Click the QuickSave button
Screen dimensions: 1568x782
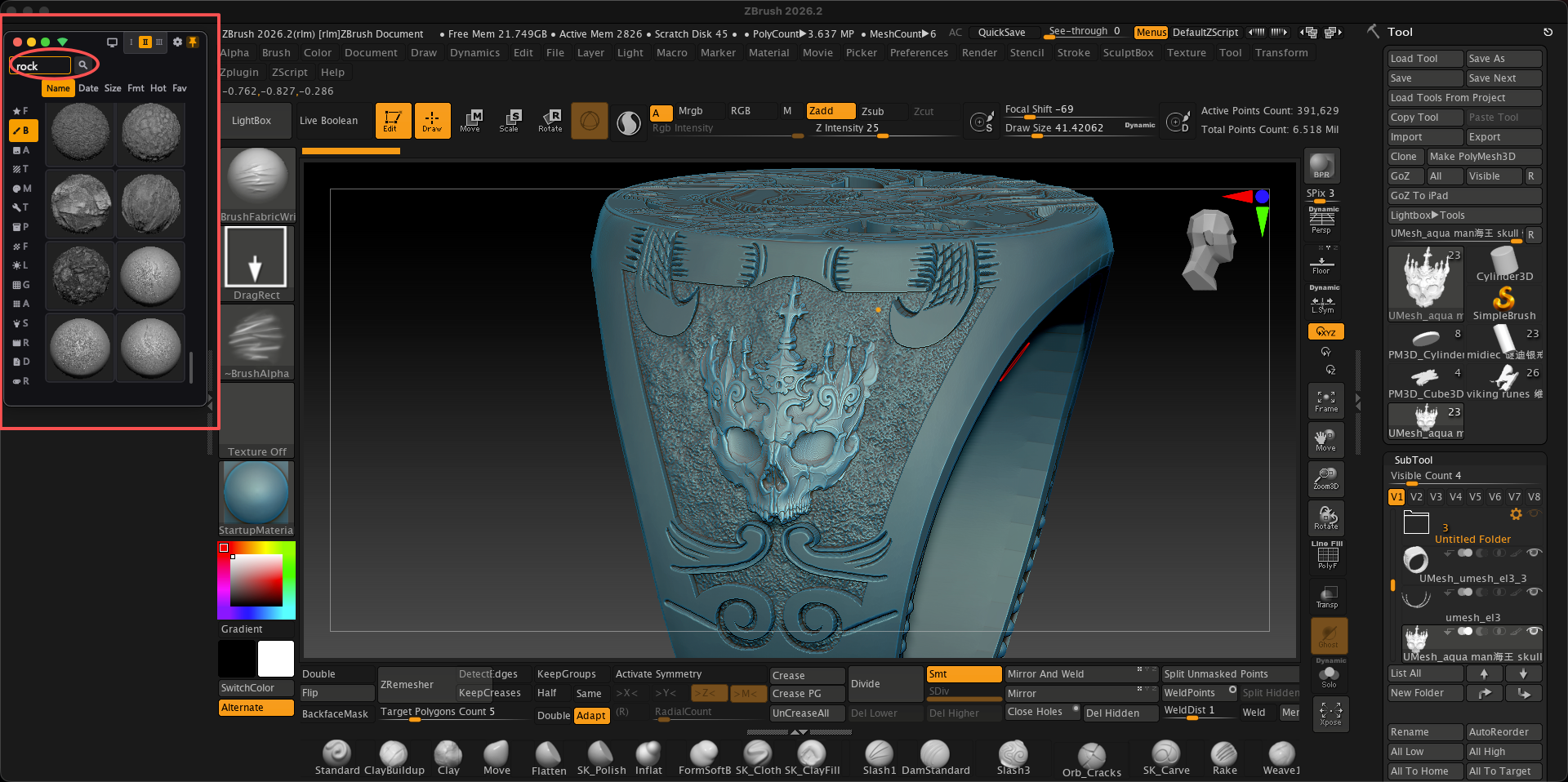(1001, 33)
